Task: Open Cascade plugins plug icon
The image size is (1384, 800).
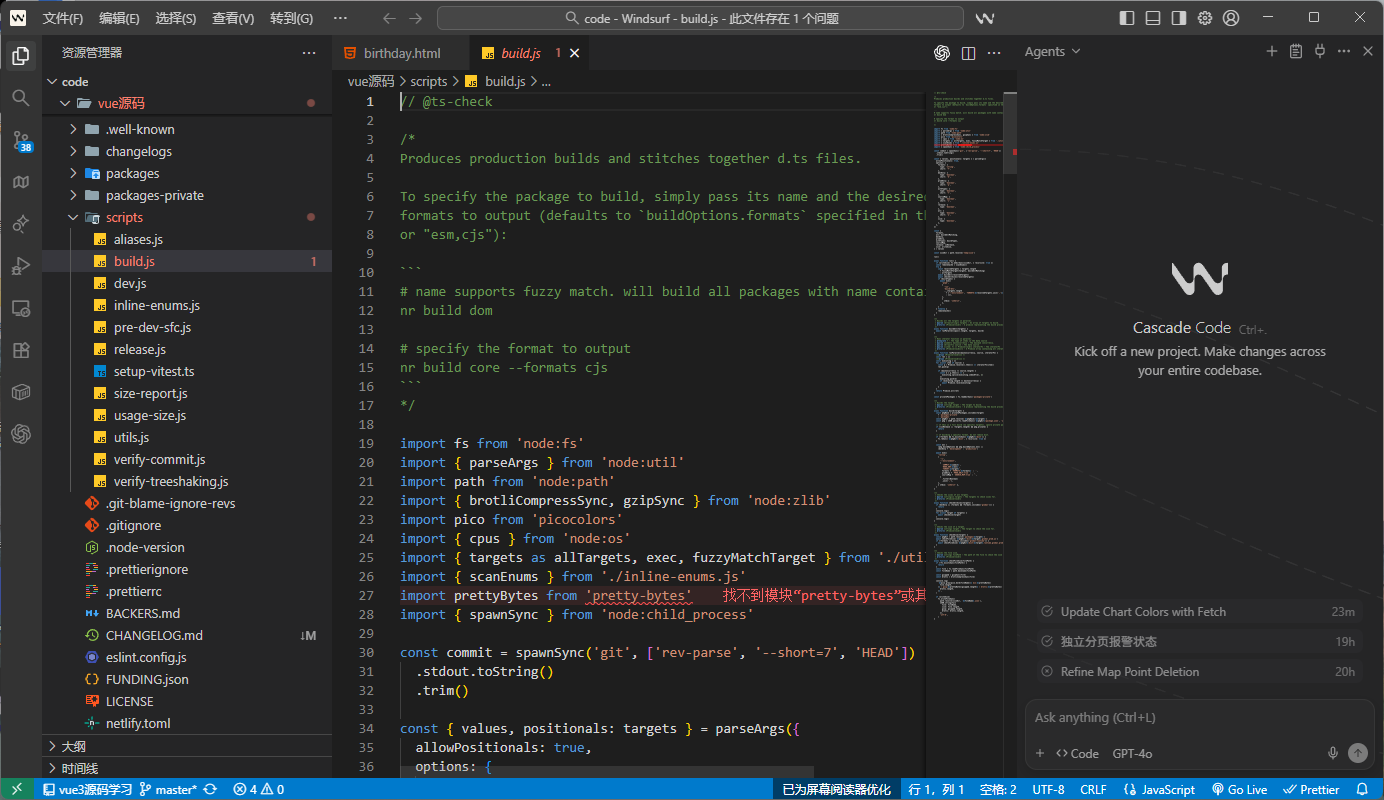Action: pyautogui.click(x=1320, y=51)
